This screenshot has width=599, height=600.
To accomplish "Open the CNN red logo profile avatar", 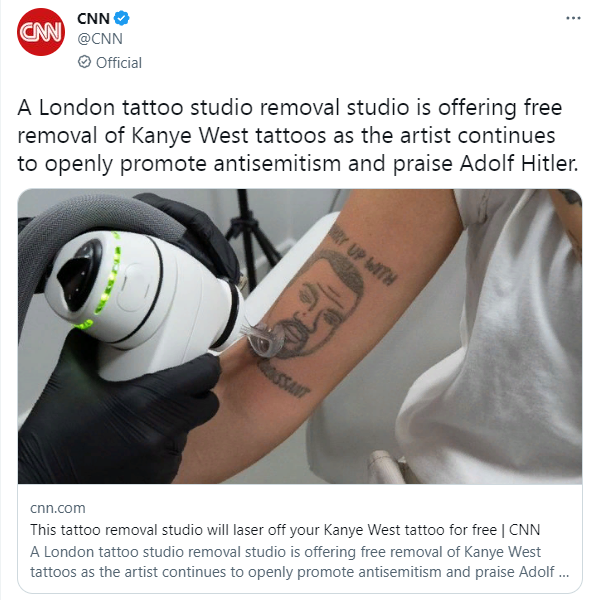I will [x=41, y=32].
